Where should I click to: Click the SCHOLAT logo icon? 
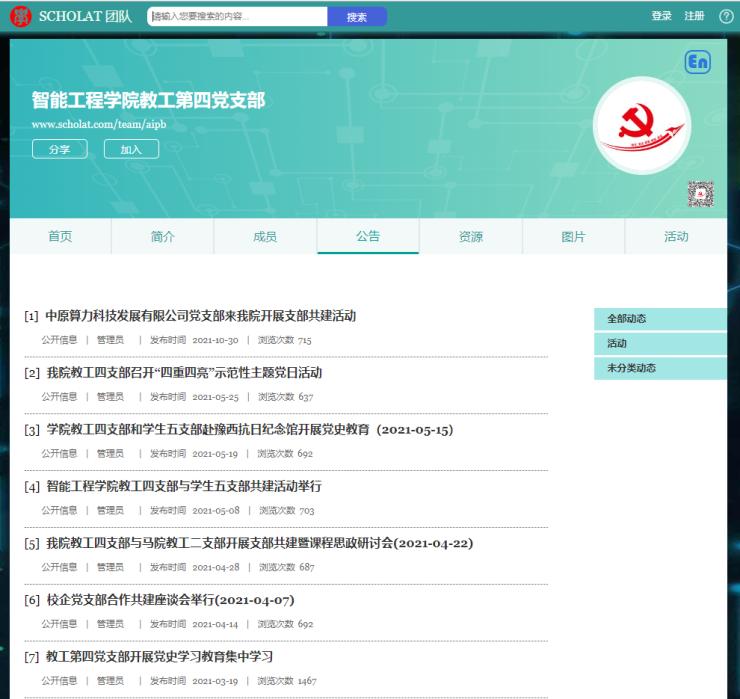pyautogui.click(x=20, y=16)
